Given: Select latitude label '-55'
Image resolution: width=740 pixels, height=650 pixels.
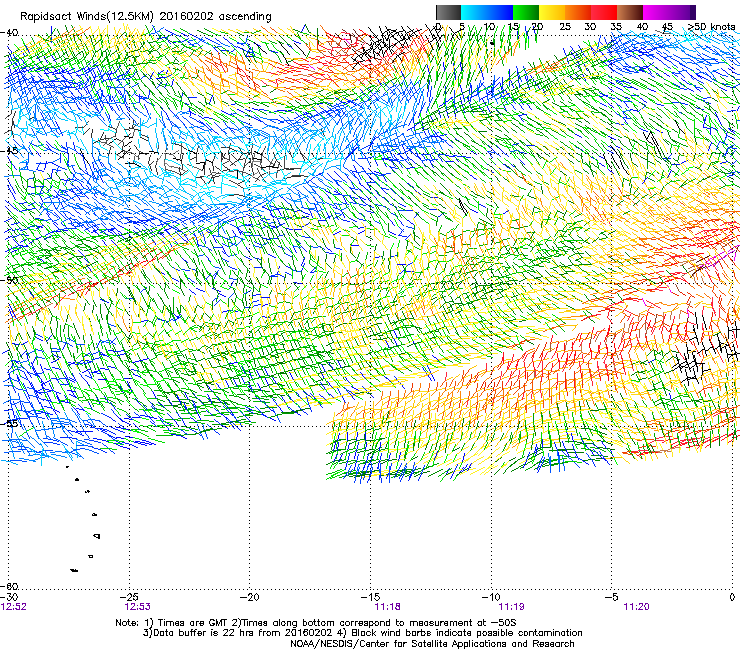Looking at the screenshot, I should click(9, 423).
